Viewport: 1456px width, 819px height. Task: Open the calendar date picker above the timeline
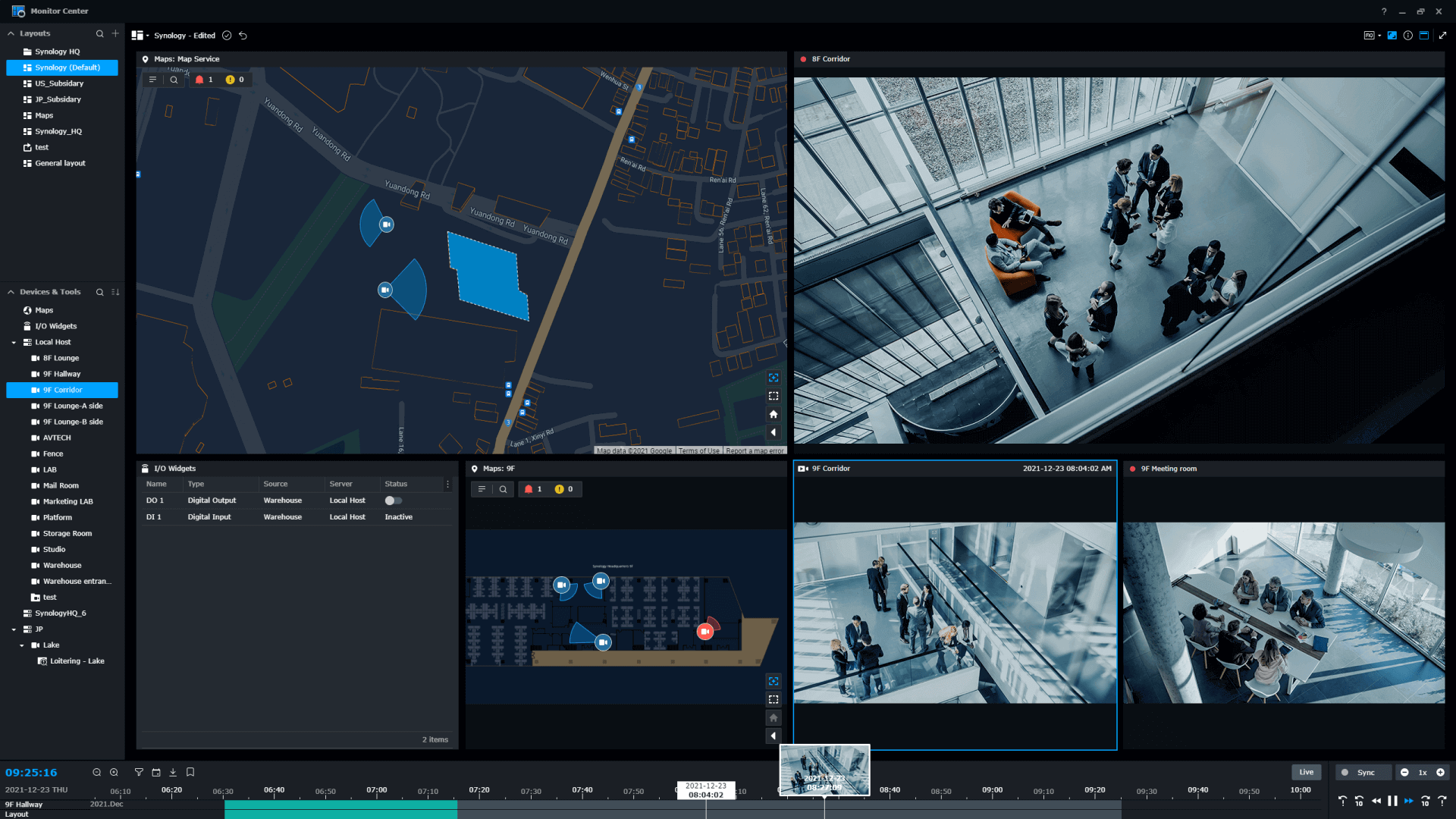pos(155,772)
